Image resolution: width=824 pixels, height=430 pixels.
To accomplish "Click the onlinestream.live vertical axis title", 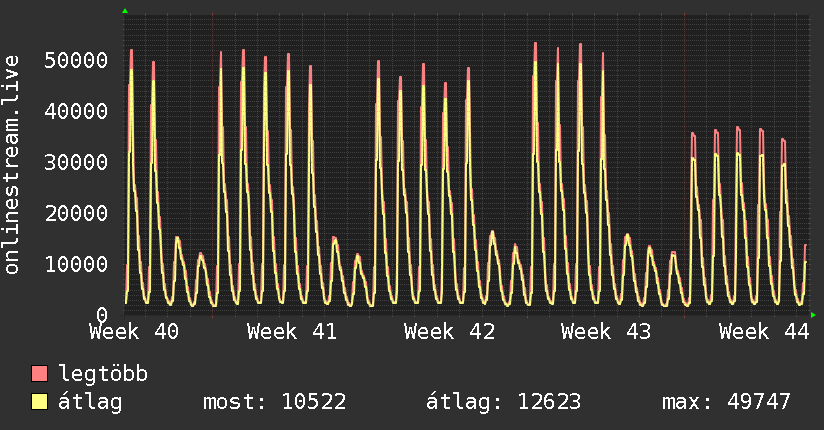I will [11, 165].
